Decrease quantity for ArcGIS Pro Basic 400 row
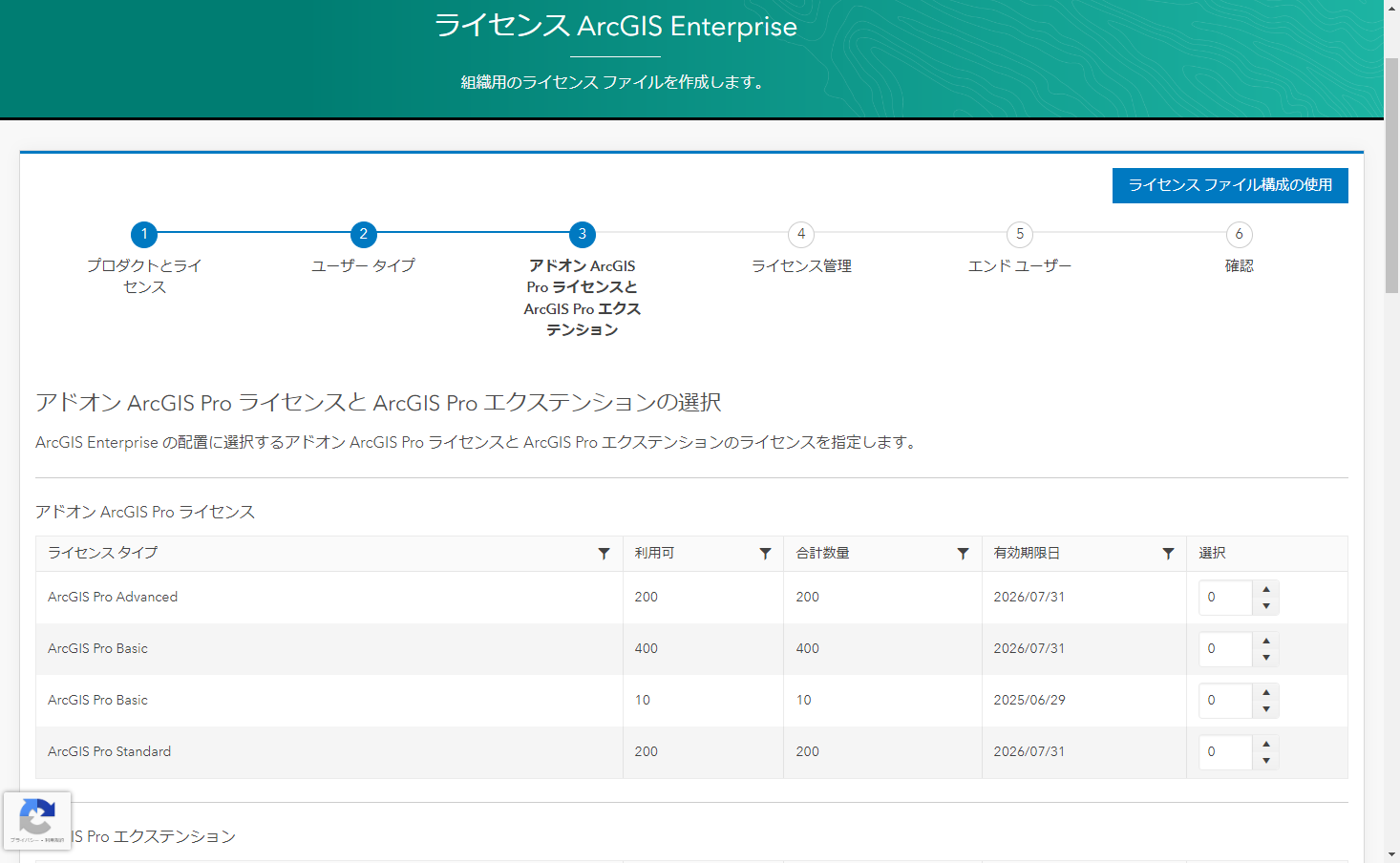1400x863 pixels. click(x=1266, y=658)
